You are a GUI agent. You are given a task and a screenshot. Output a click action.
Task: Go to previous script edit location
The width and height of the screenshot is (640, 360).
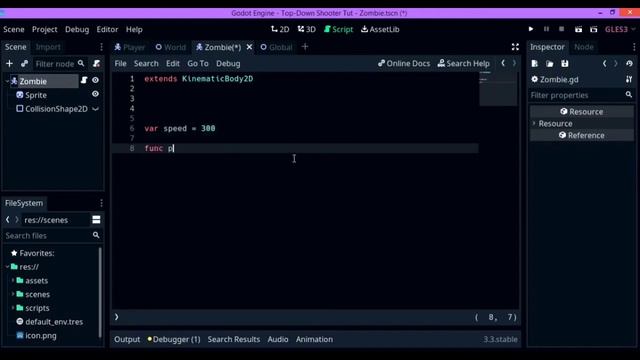point(503,63)
